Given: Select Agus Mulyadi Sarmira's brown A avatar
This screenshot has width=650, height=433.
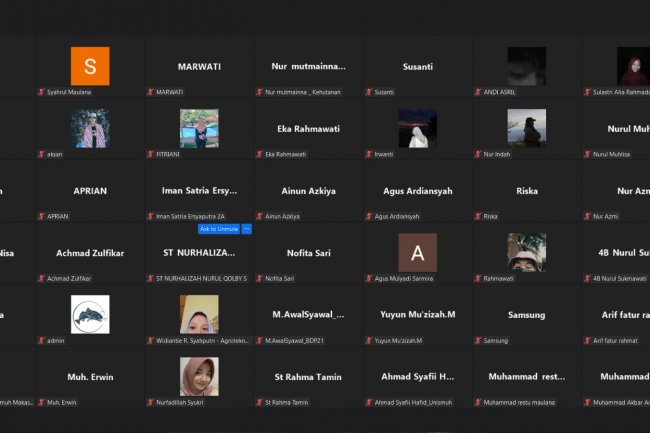Looking at the screenshot, I should pyautogui.click(x=417, y=252).
